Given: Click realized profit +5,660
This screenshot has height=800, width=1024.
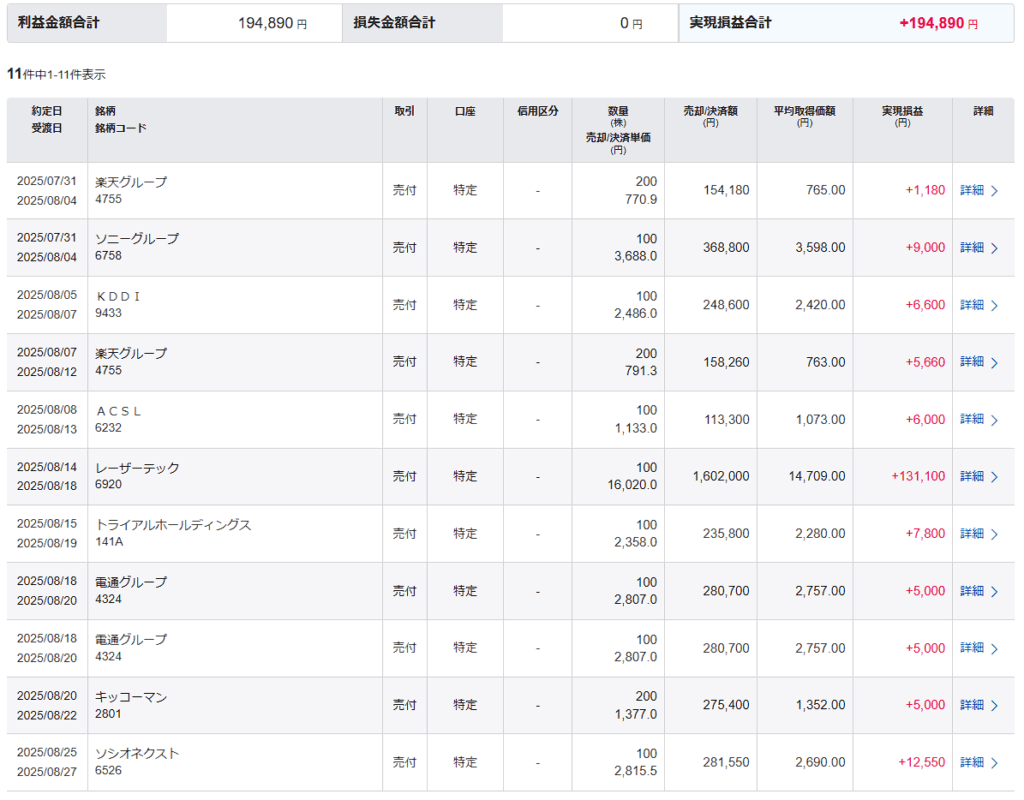Looking at the screenshot, I should coord(925,362).
